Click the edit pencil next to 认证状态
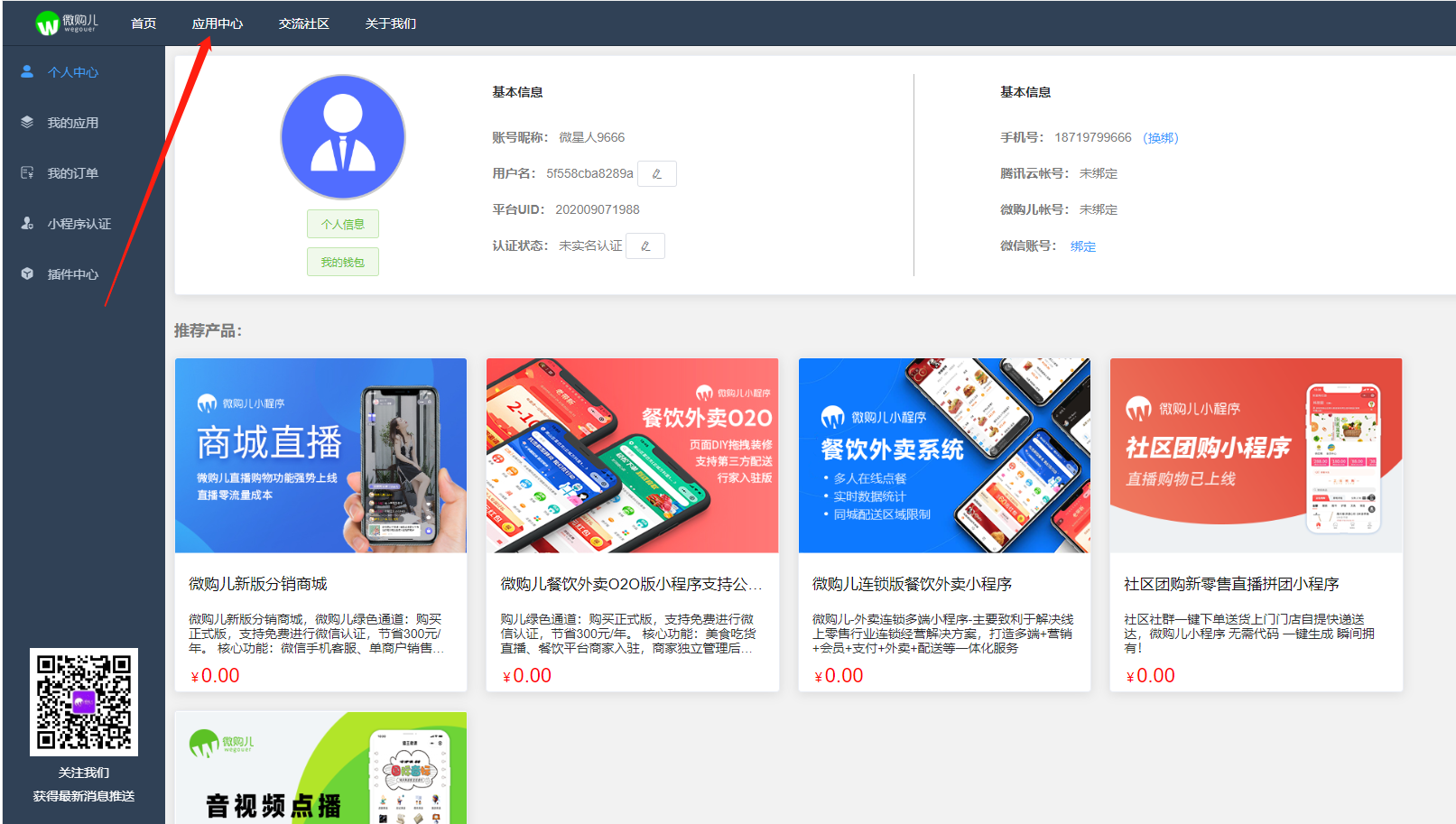Viewport: 1456px width, 824px height. [645, 245]
